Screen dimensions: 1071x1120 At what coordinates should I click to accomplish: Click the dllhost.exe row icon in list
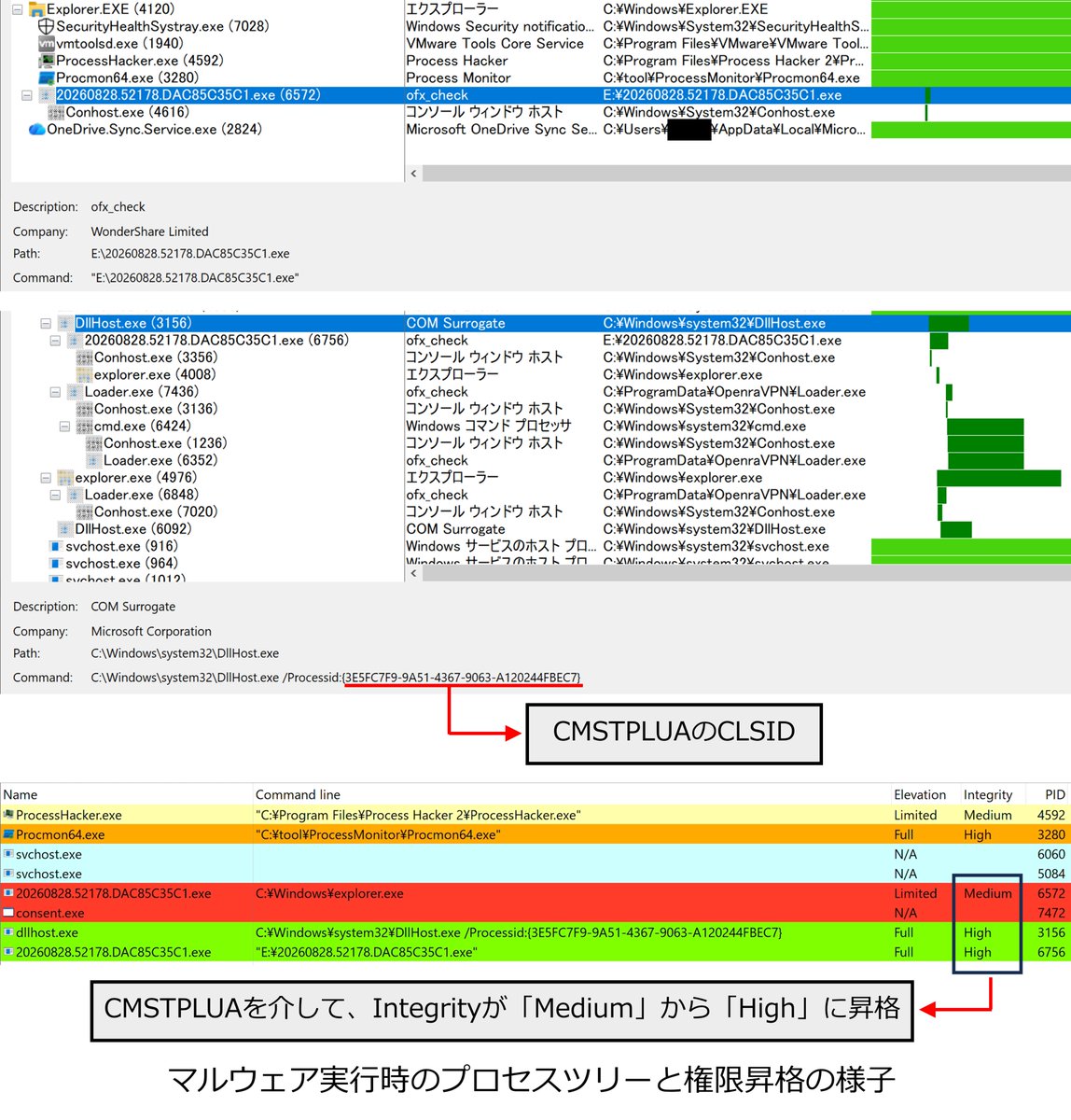click(x=8, y=932)
